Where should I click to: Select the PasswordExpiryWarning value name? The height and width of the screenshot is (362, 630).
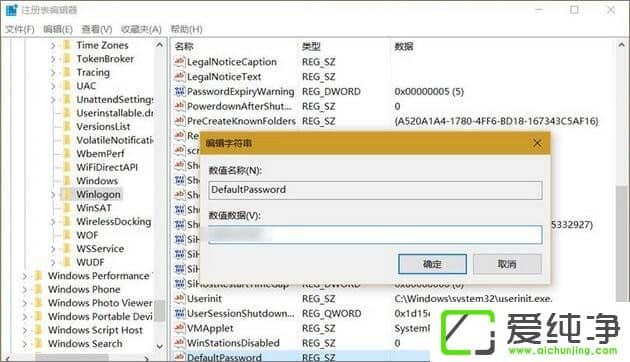coord(241,91)
